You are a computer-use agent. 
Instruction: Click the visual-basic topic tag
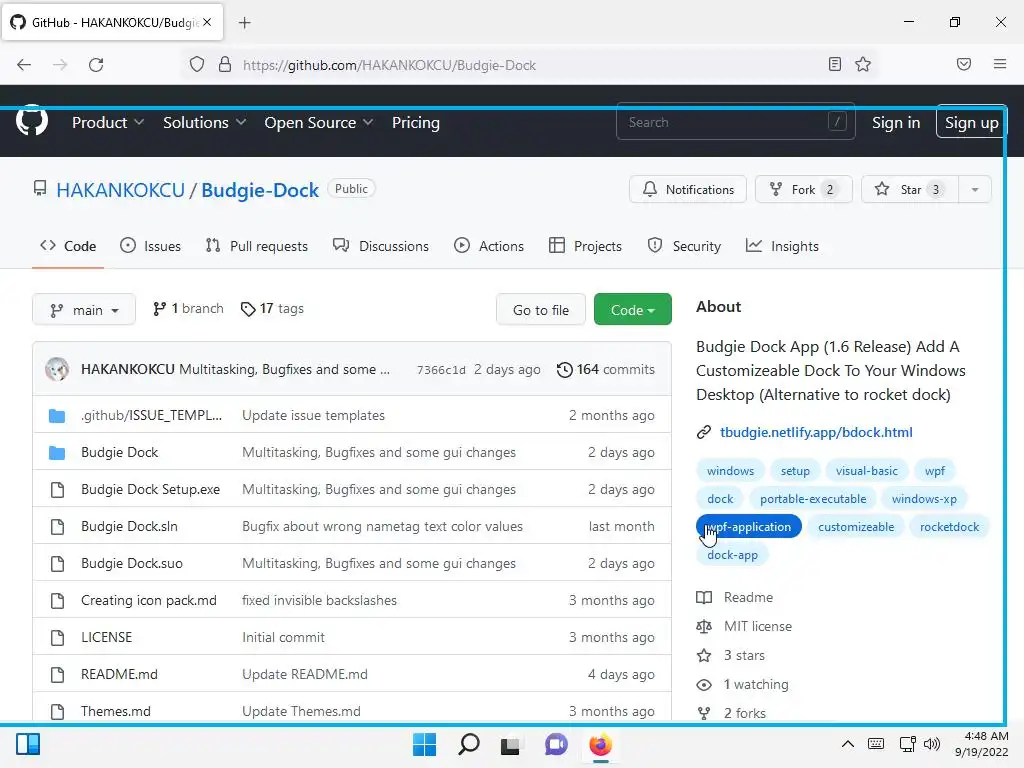coord(866,471)
